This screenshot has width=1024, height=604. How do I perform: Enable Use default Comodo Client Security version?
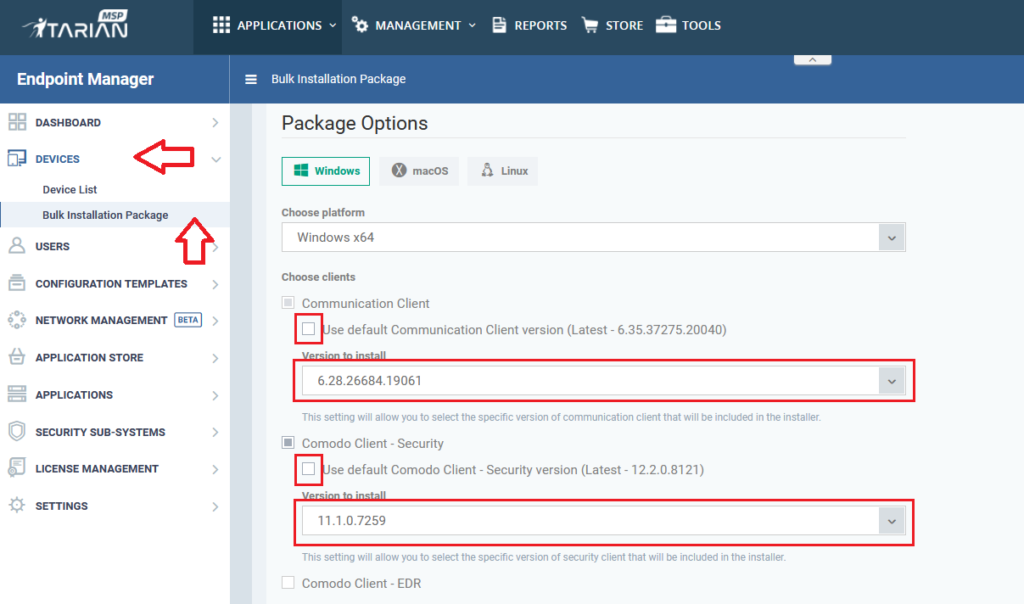point(308,469)
